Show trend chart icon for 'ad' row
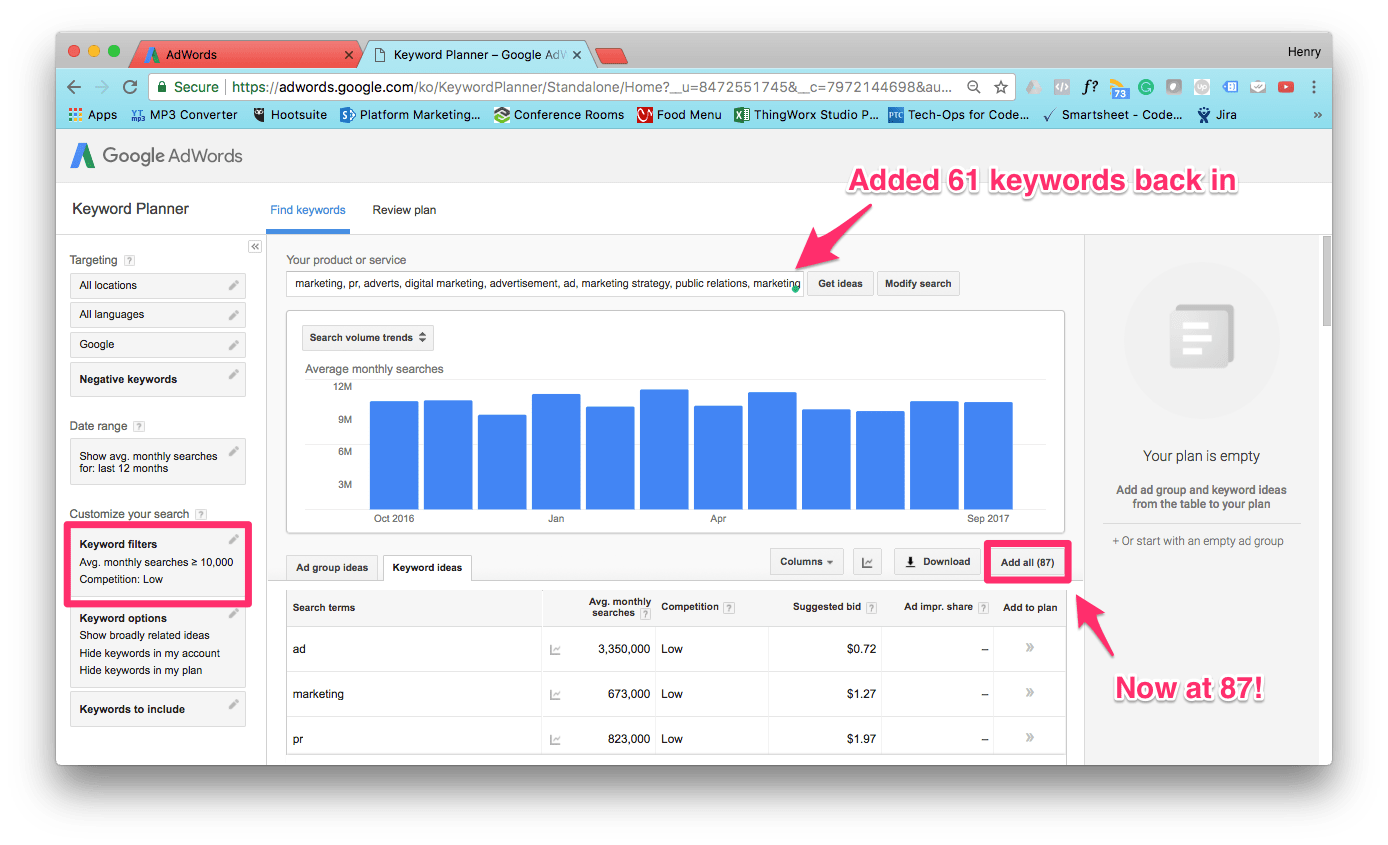The width and height of the screenshot is (1388, 845). 556,650
